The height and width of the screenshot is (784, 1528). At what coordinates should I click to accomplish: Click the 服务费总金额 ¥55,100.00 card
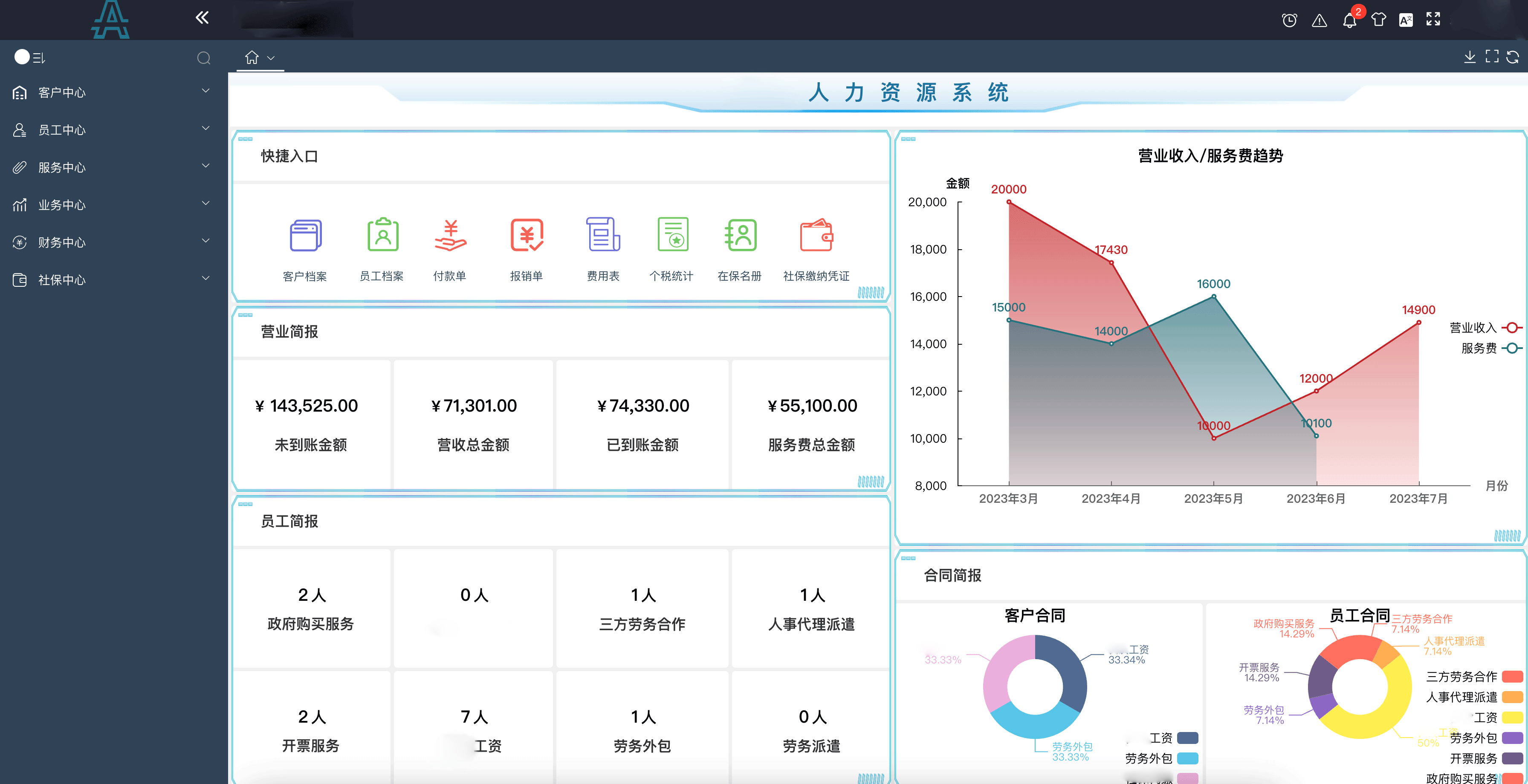click(811, 424)
